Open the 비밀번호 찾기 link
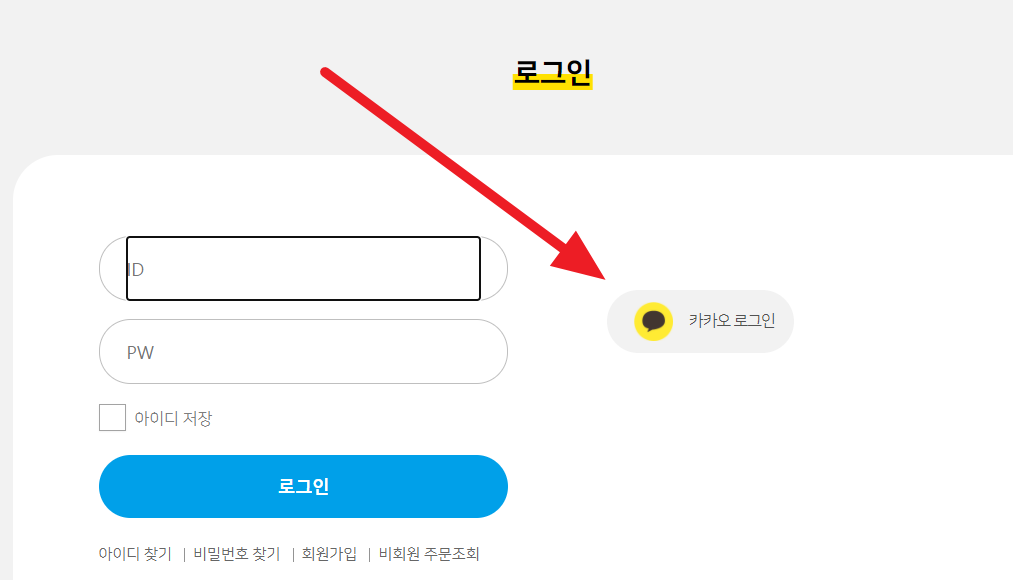This screenshot has height=580, width=1013. (x=237, y=554)
